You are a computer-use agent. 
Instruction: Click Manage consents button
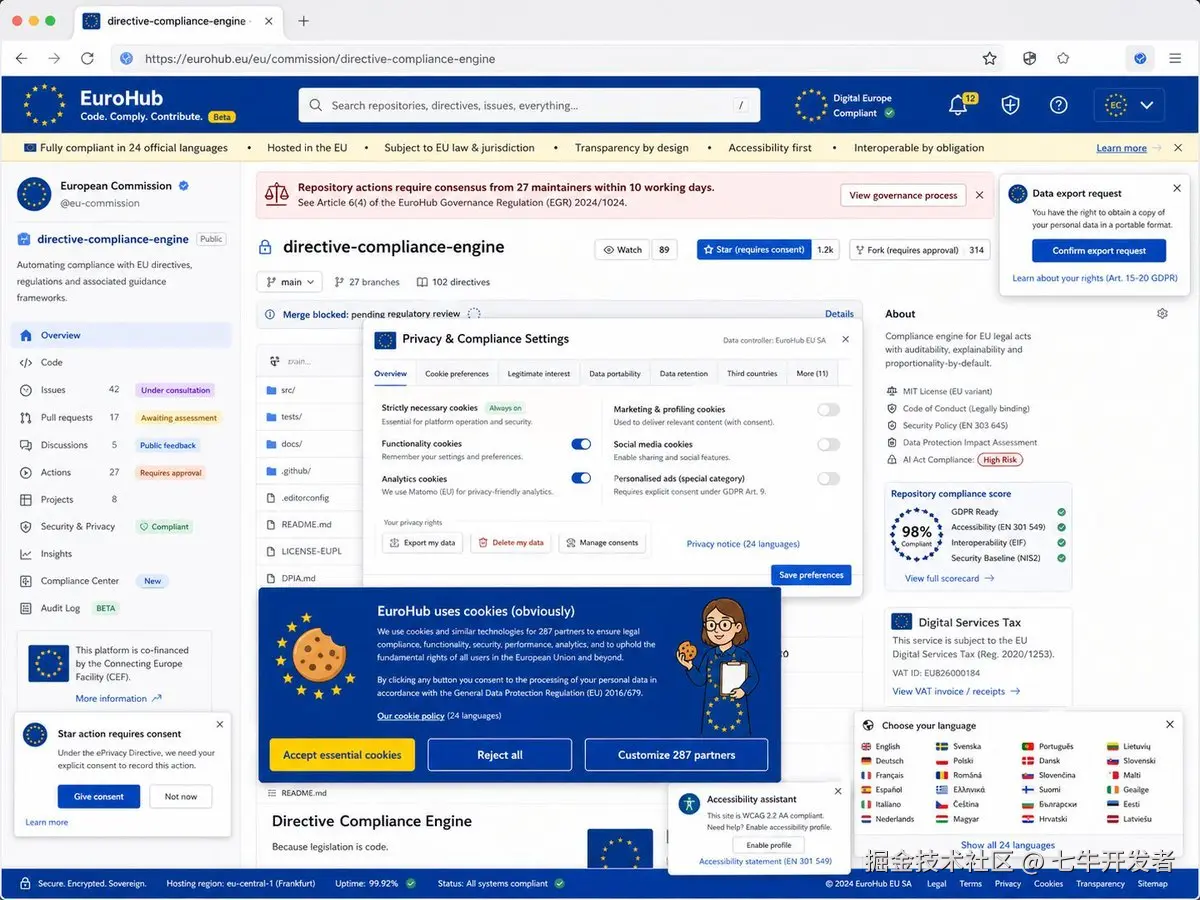pos(602,543)
